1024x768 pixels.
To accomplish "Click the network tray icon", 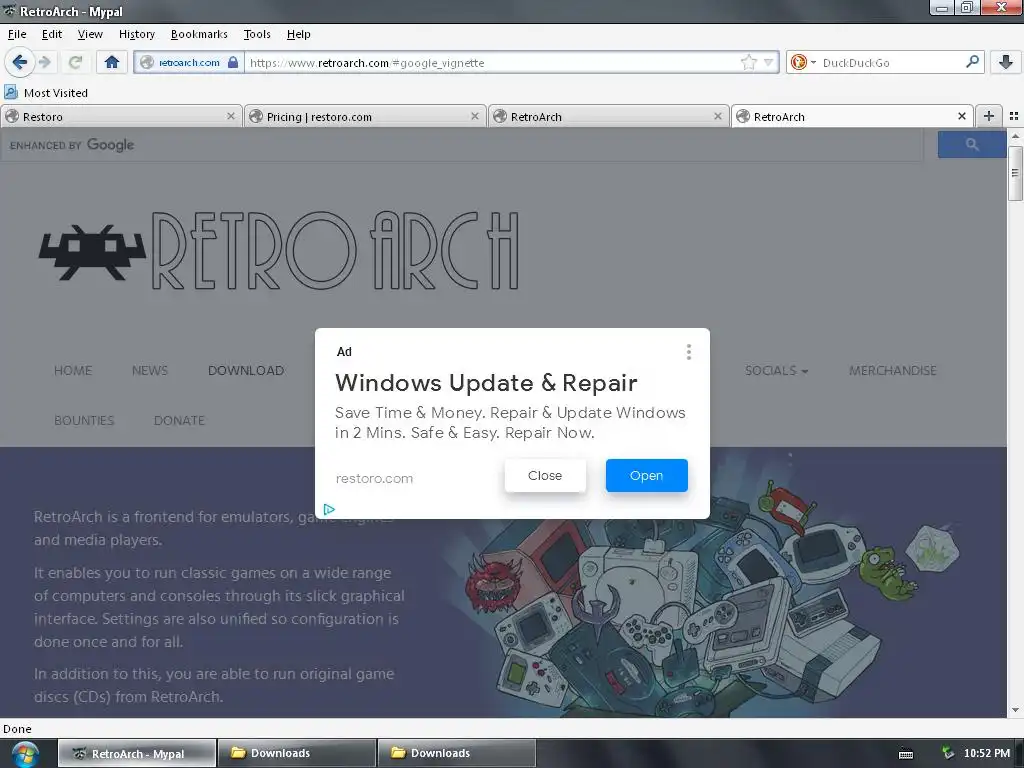I will (948, 753).
